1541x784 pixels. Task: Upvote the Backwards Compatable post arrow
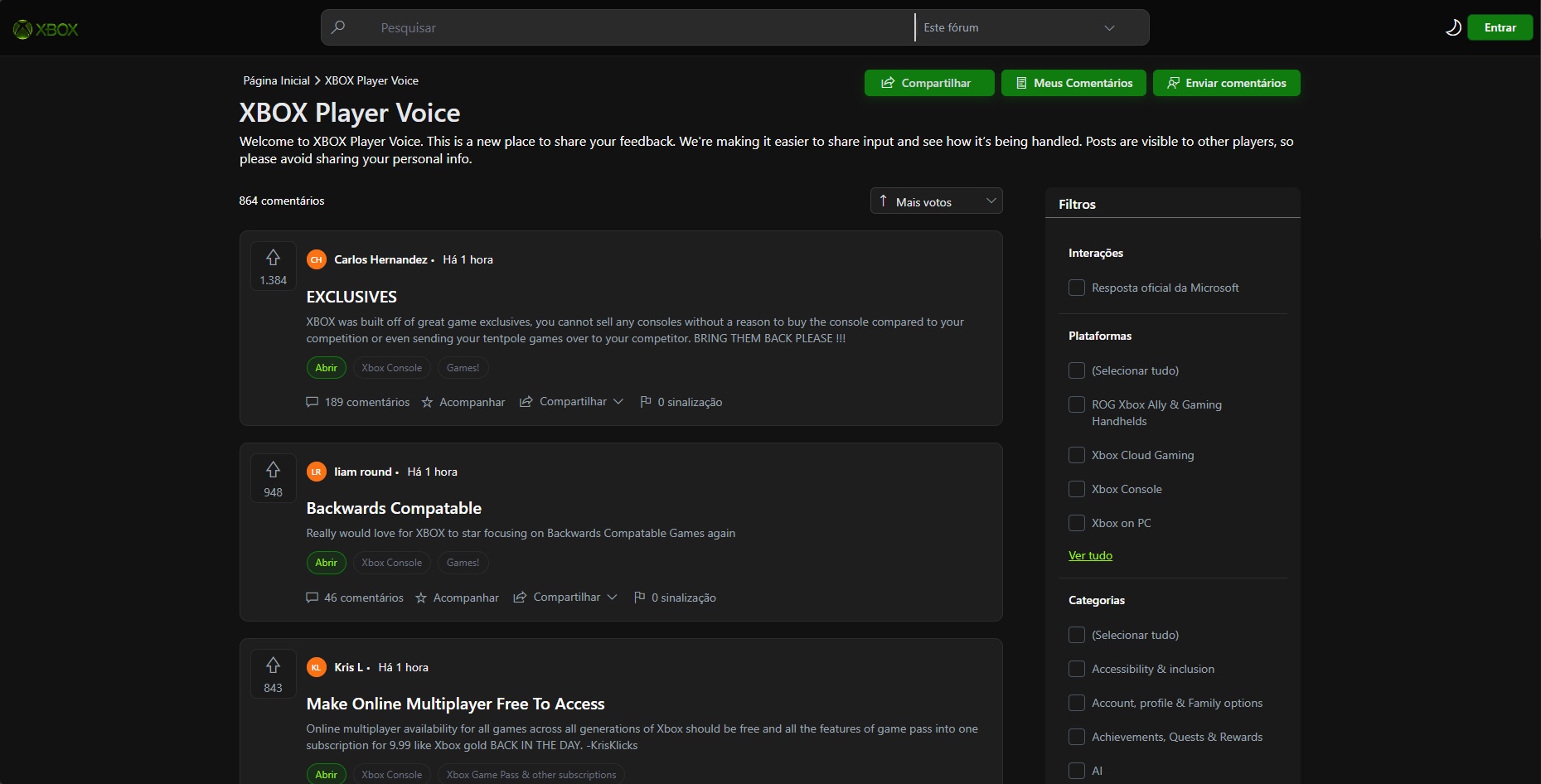(x=273, y=470)
